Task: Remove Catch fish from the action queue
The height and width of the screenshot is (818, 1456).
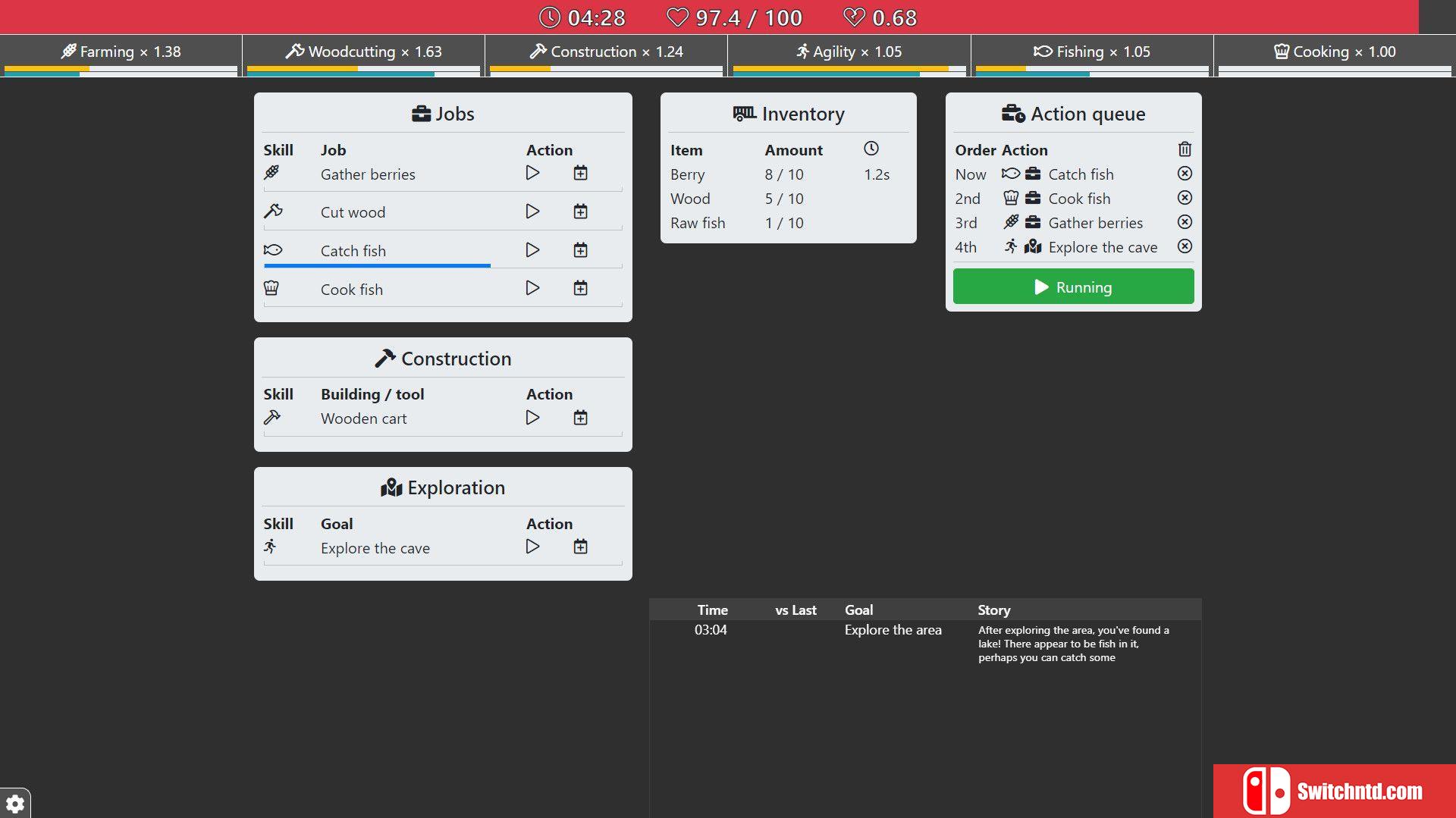Action: (1185, 174)
